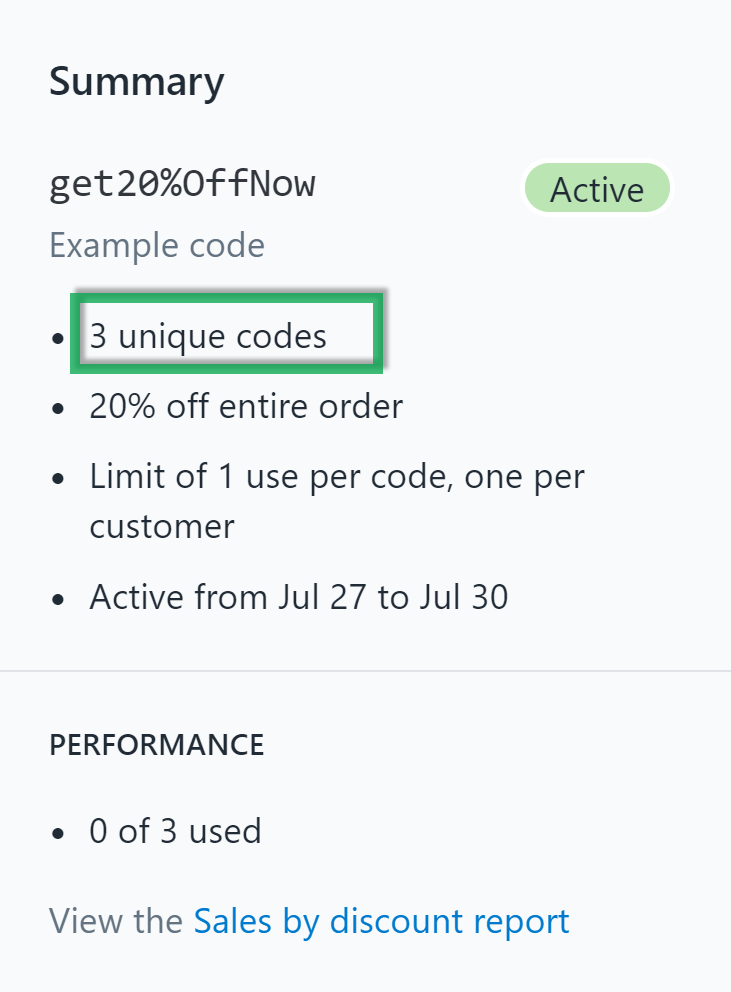Click the bullet point beside unique codes
The height and width of the screenshot is (992, 731).
pyautogui.click(x=57, y=340)
